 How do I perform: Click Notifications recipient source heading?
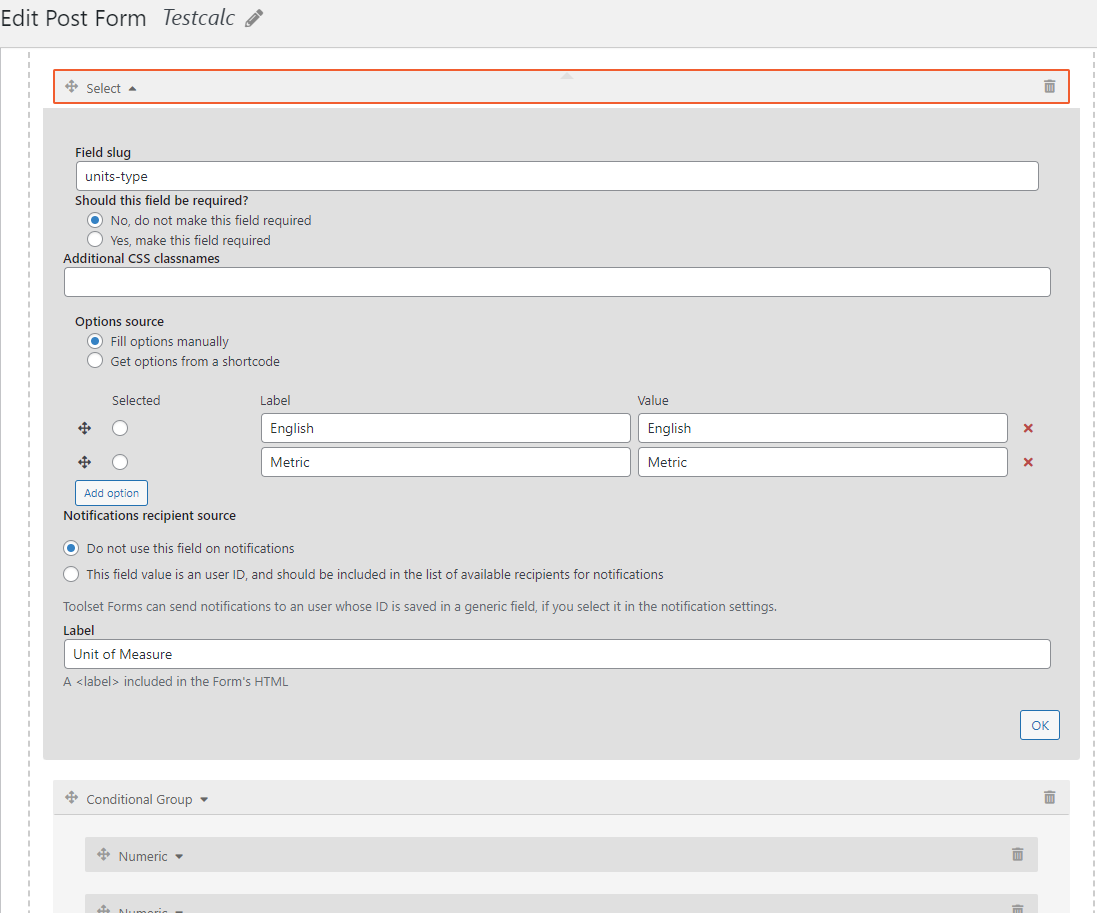click(150, 516)
